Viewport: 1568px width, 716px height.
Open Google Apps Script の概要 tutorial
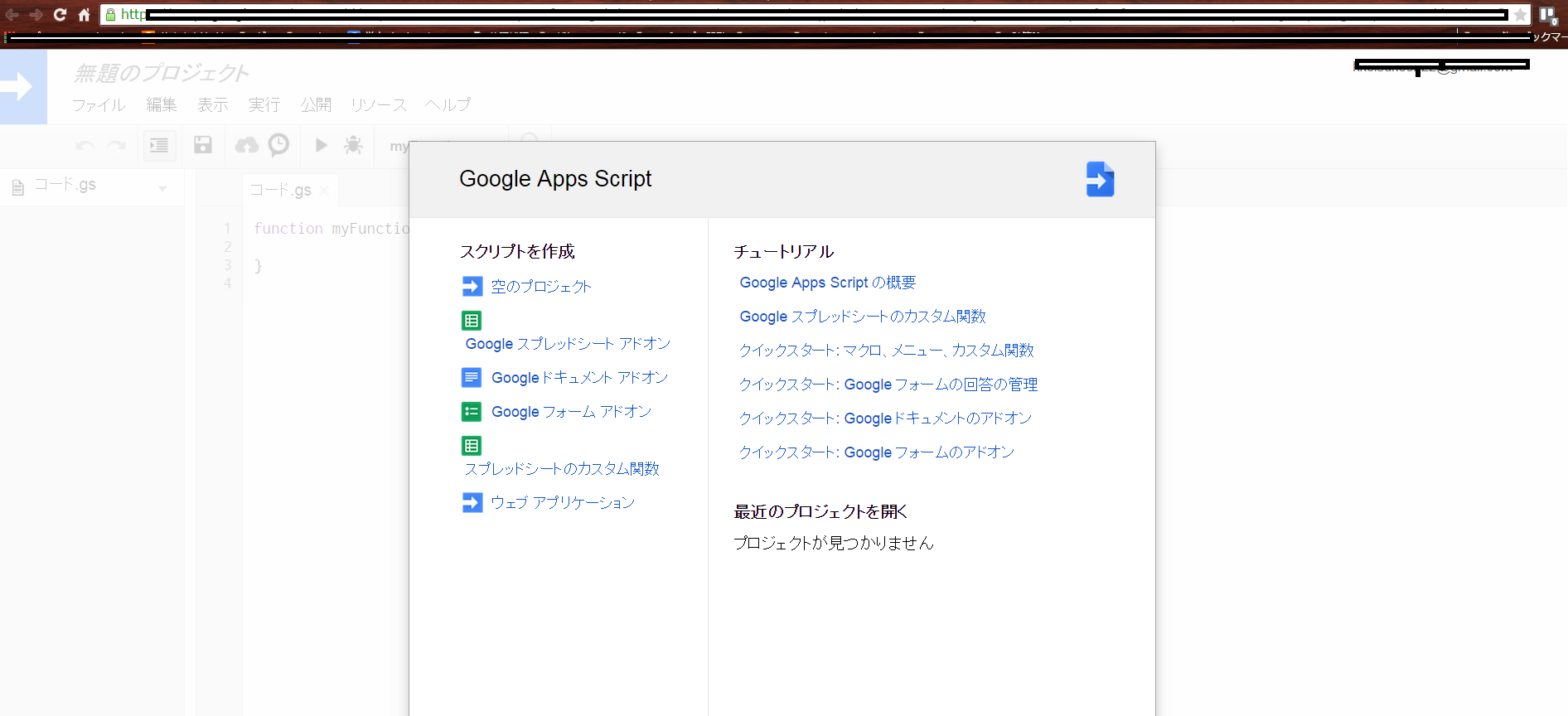pos(827,283)
